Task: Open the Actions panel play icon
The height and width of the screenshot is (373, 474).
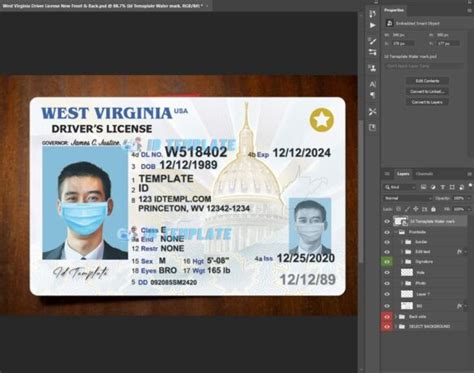Action: click(x=373, y=25)
